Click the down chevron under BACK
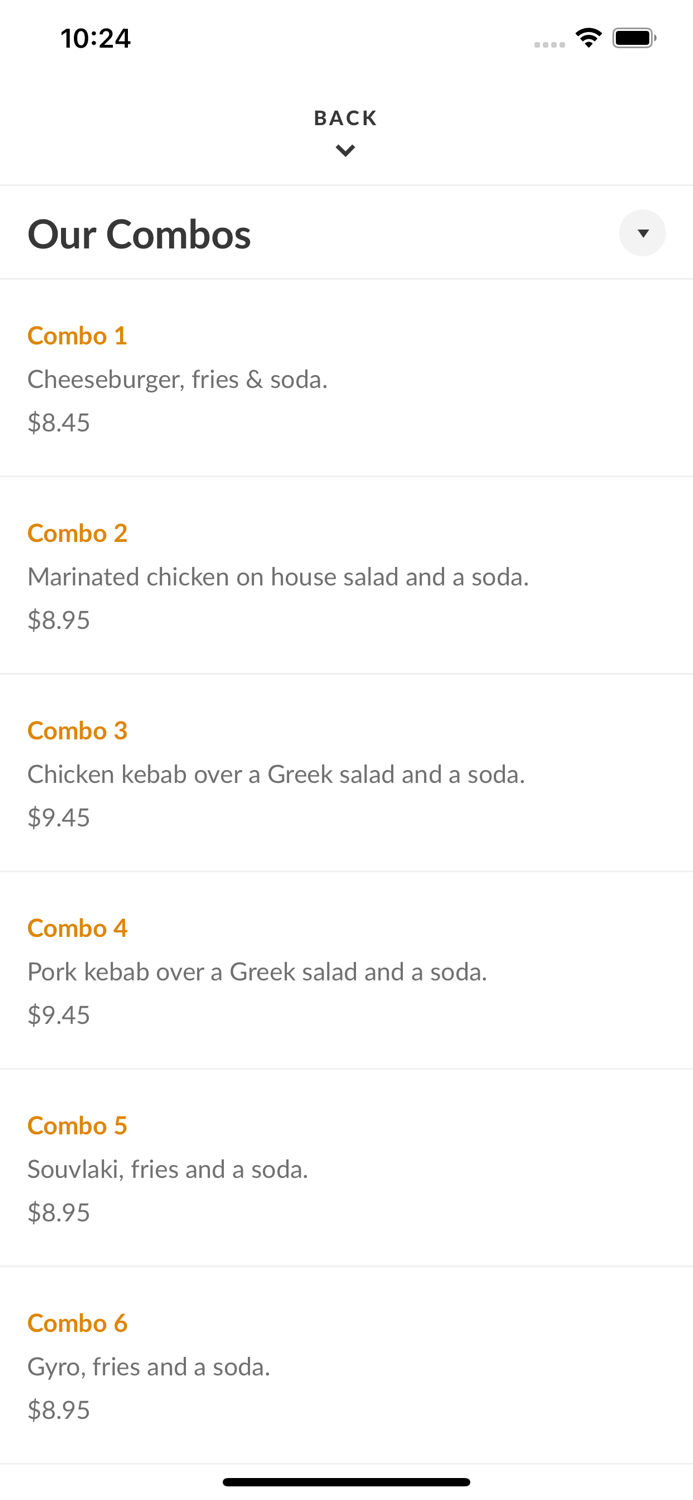 345,151
